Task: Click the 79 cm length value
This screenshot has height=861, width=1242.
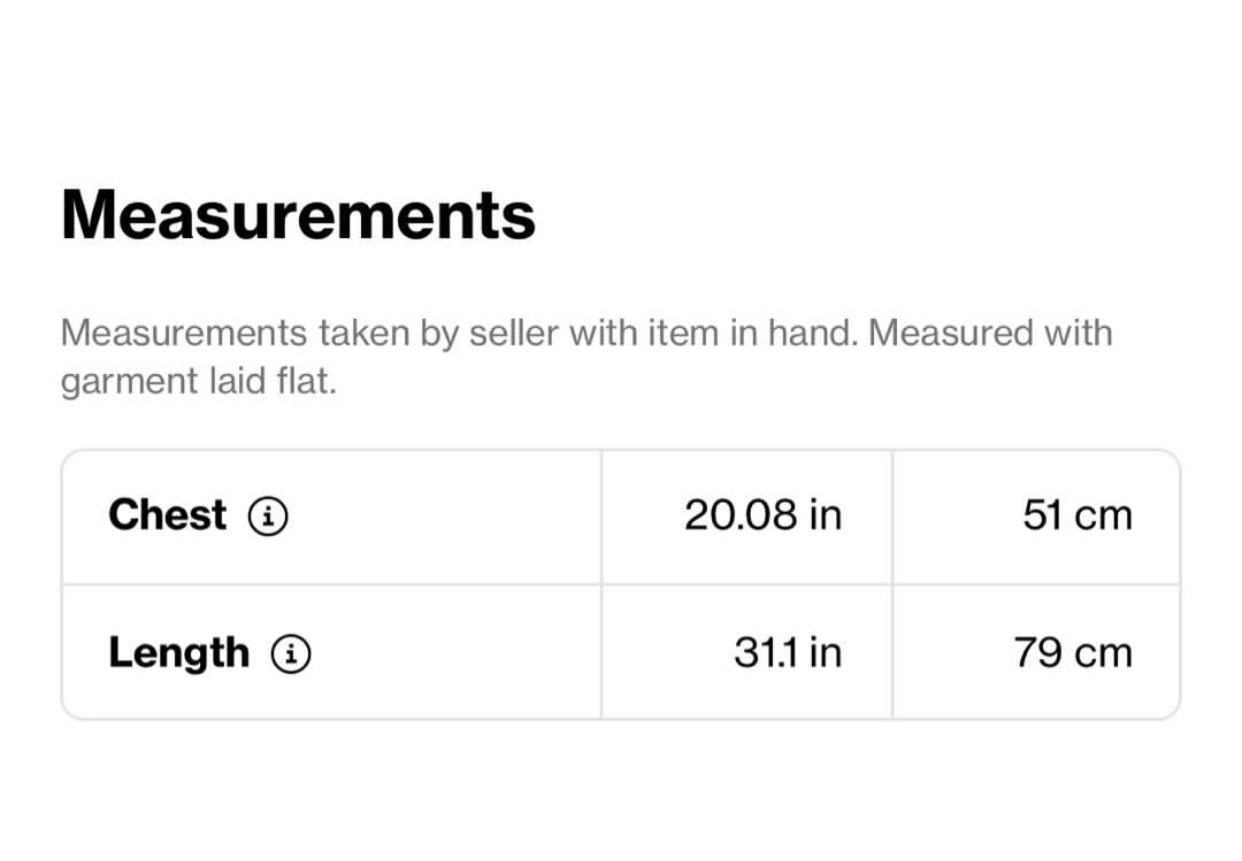Action: pyautogui.click(x=1073, y=653)
